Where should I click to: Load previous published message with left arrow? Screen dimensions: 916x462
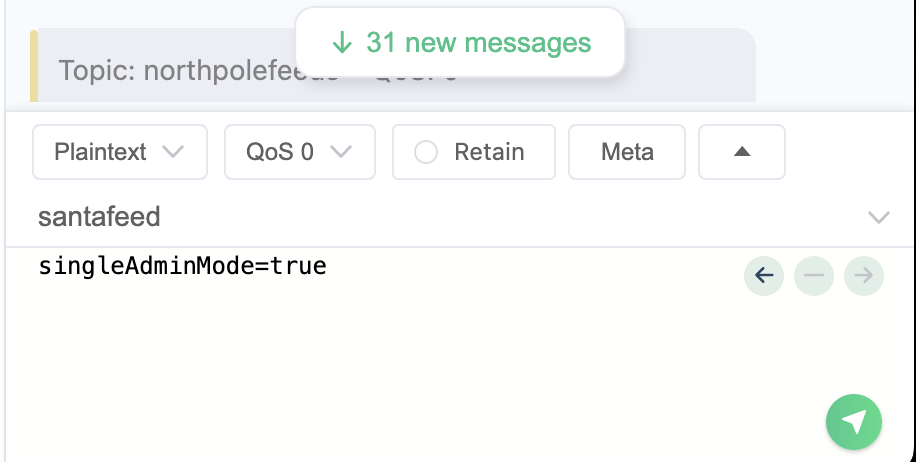(x=764, y=276)
